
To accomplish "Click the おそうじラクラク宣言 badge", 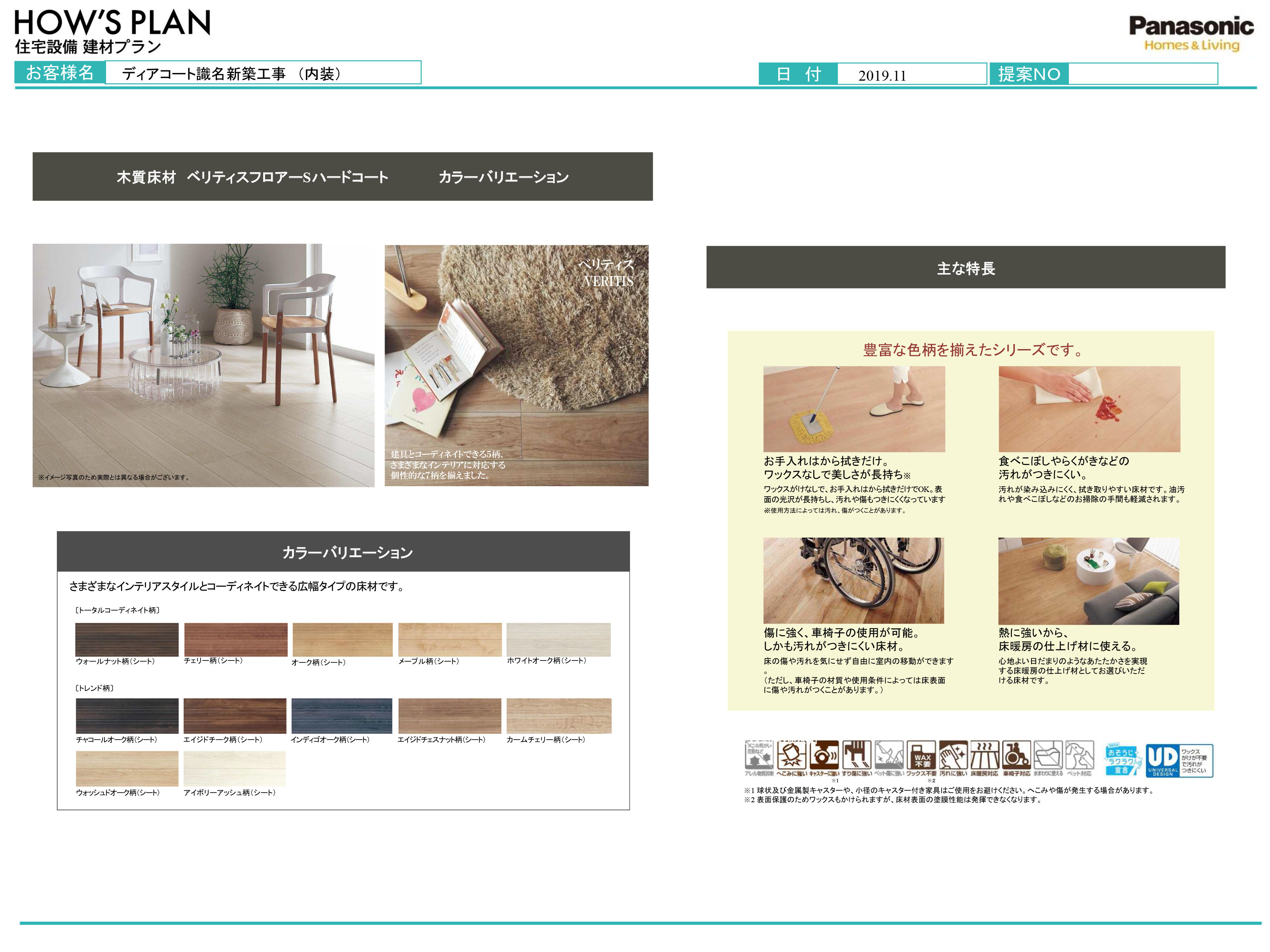I will [1121, 760].
